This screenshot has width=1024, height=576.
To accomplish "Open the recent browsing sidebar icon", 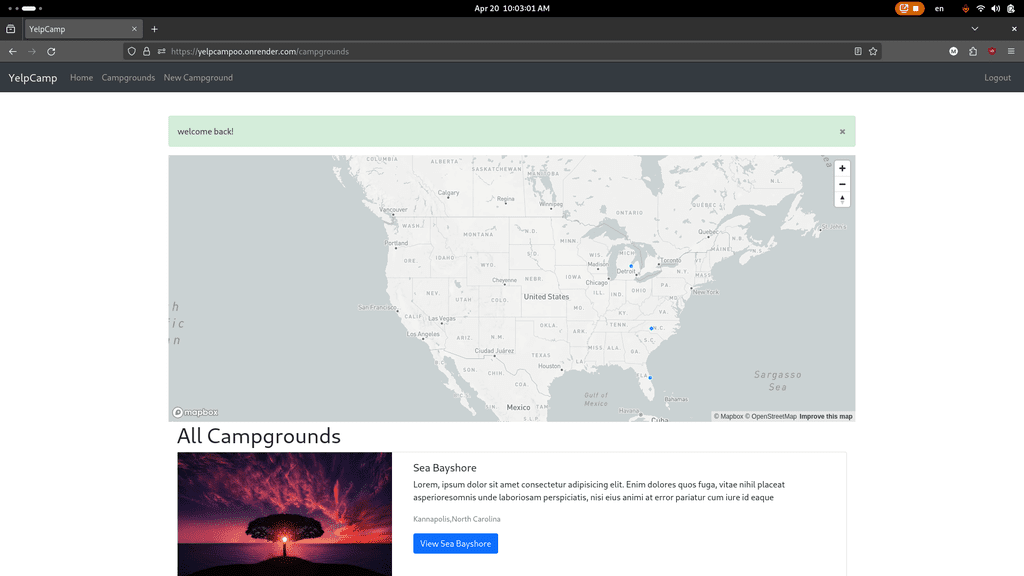I will tap(10, 29).
